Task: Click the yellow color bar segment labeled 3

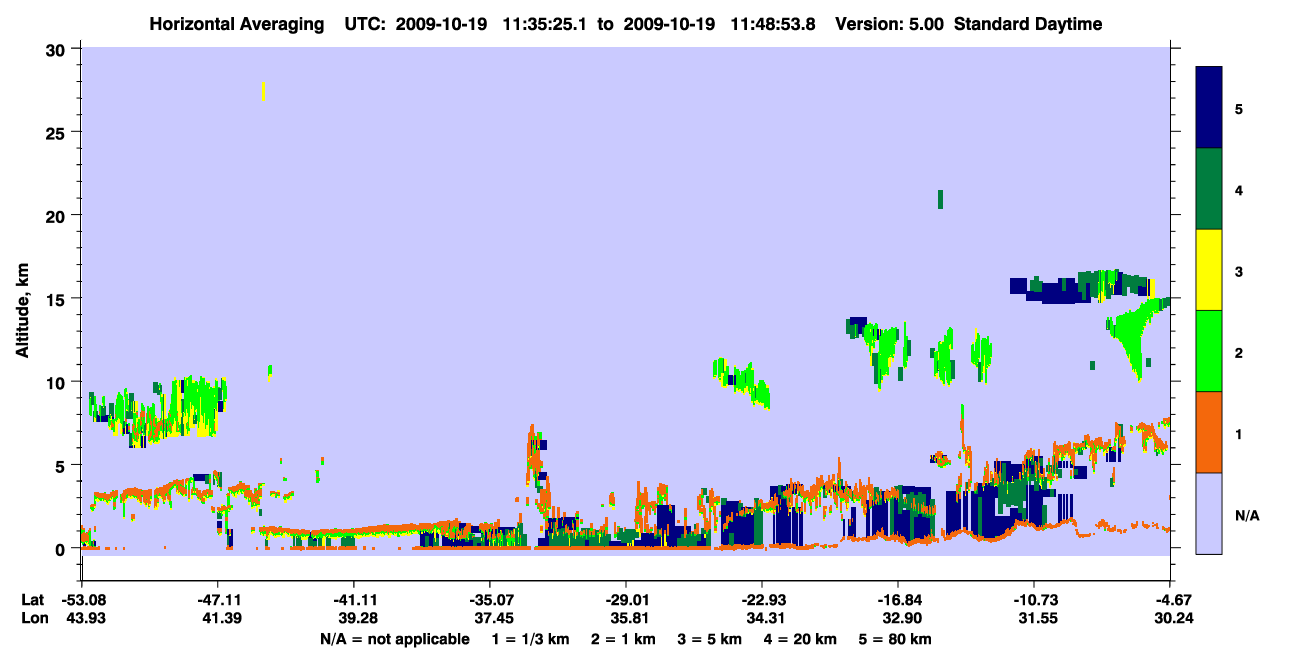Action: click(1209, 270)
